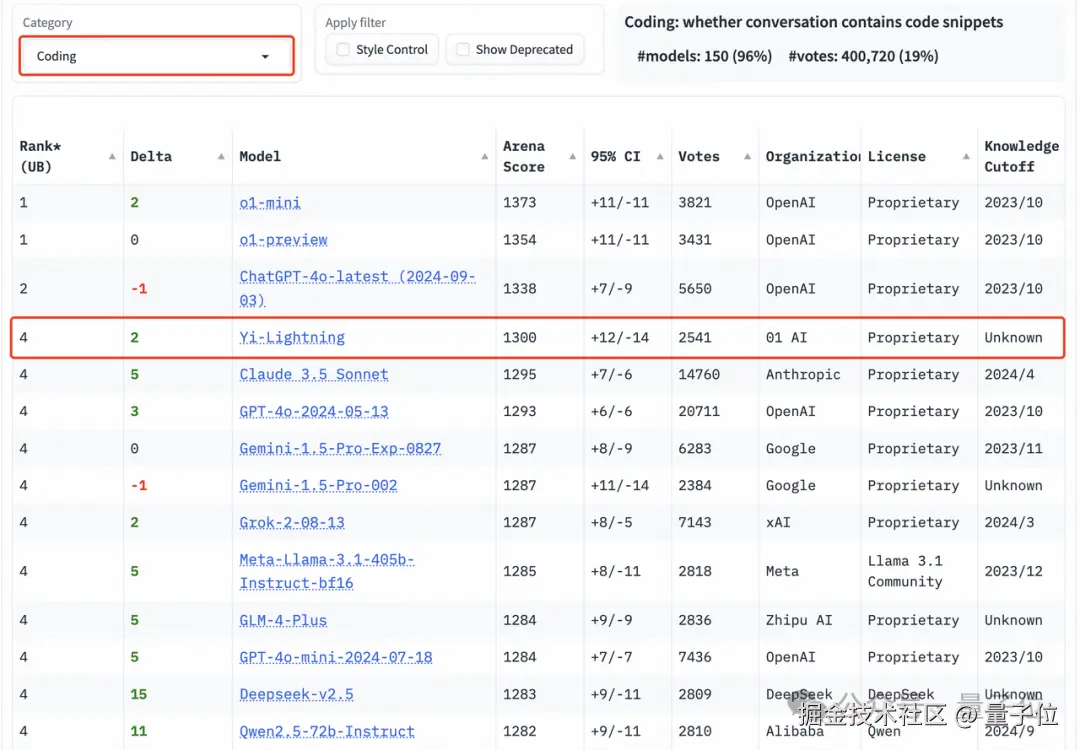1080x750 pixels.
Task: Open the GPT-4o-mini-2024-07-18 link
Action: pos(336,658)
